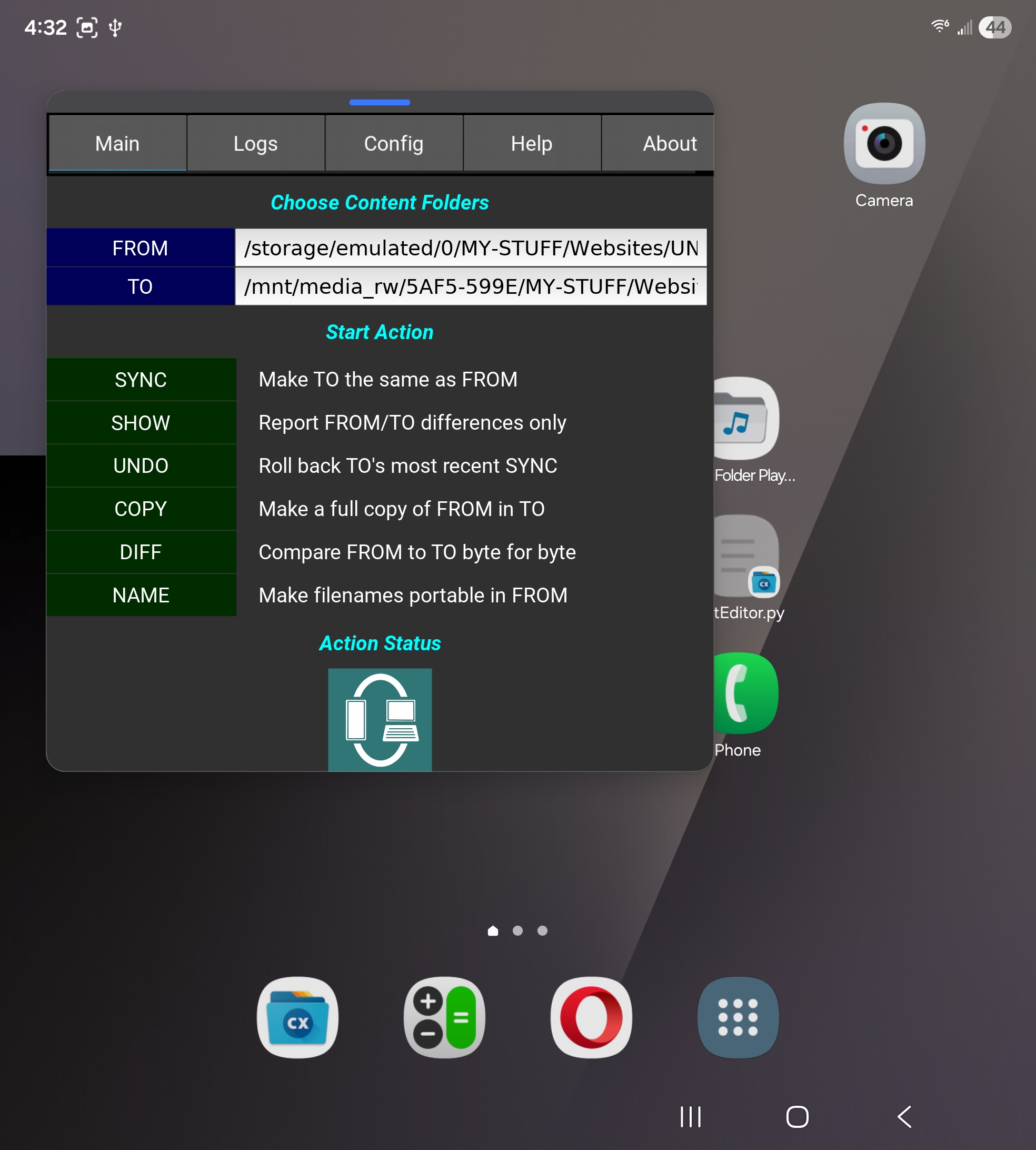
Task: Open the Folder Player music icon
Action: 747,420
